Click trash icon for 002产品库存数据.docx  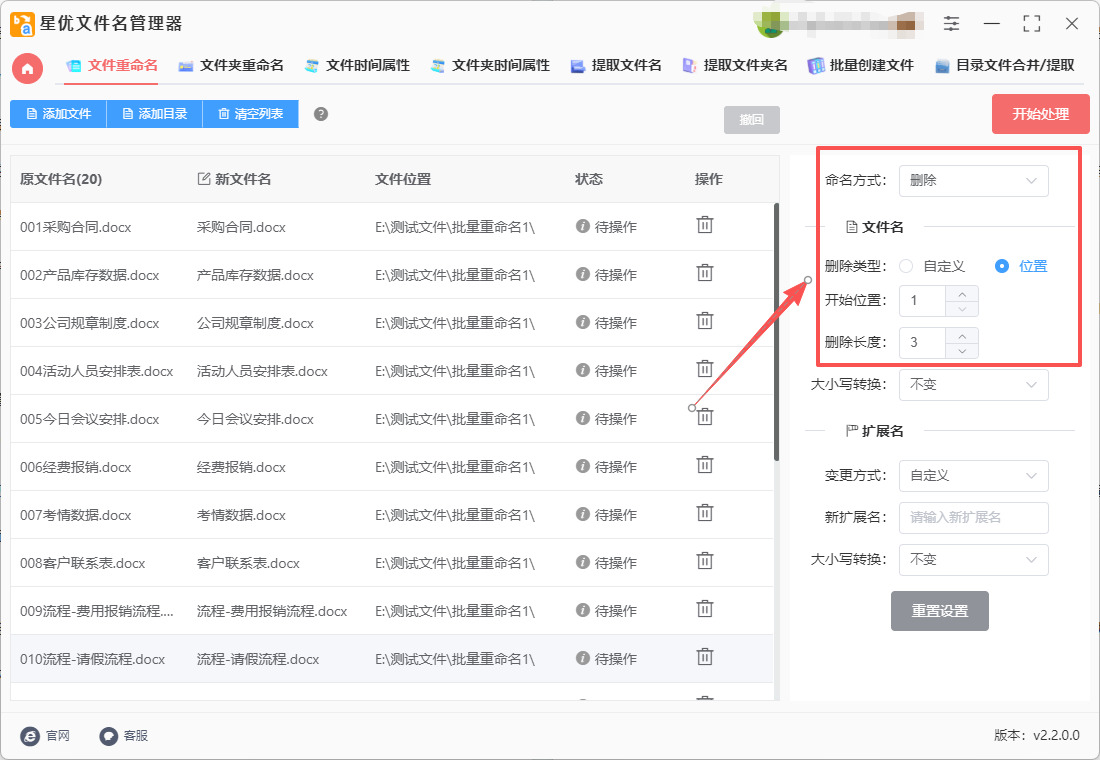(704, 272)
